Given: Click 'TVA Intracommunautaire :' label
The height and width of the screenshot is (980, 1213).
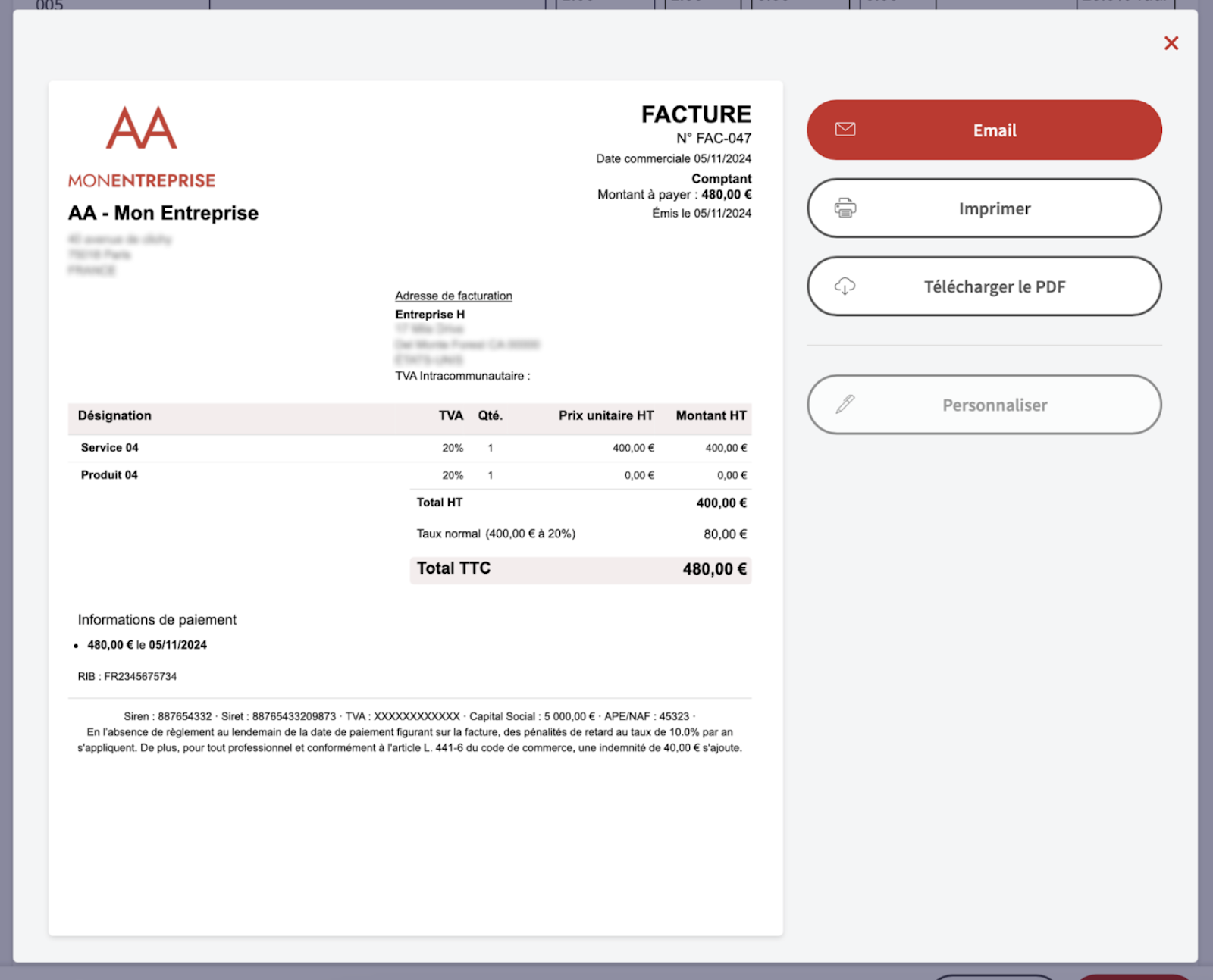Looking at the screenshot, I should [462, 376].
